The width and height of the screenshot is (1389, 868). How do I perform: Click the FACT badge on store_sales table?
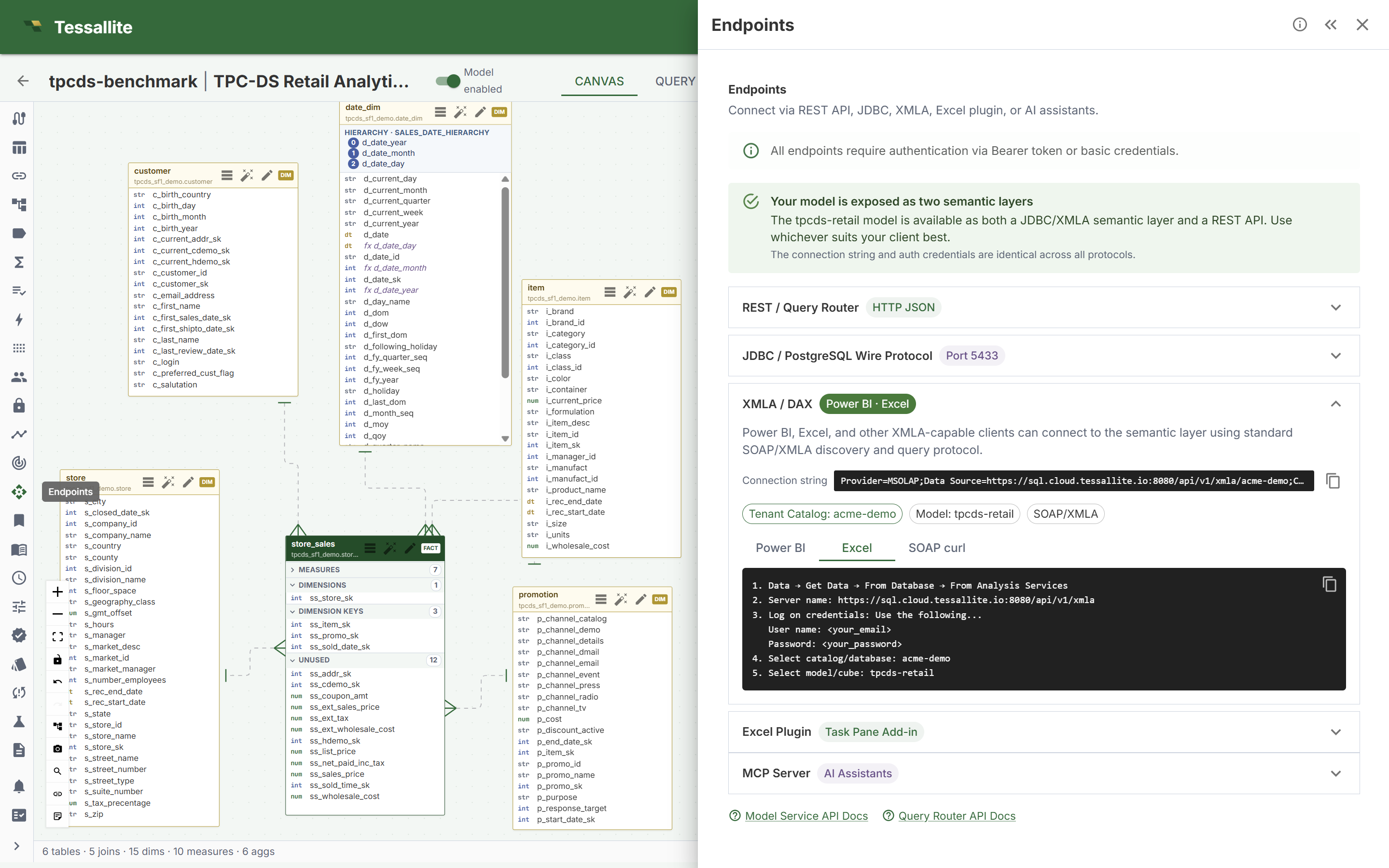coord(430,548)
